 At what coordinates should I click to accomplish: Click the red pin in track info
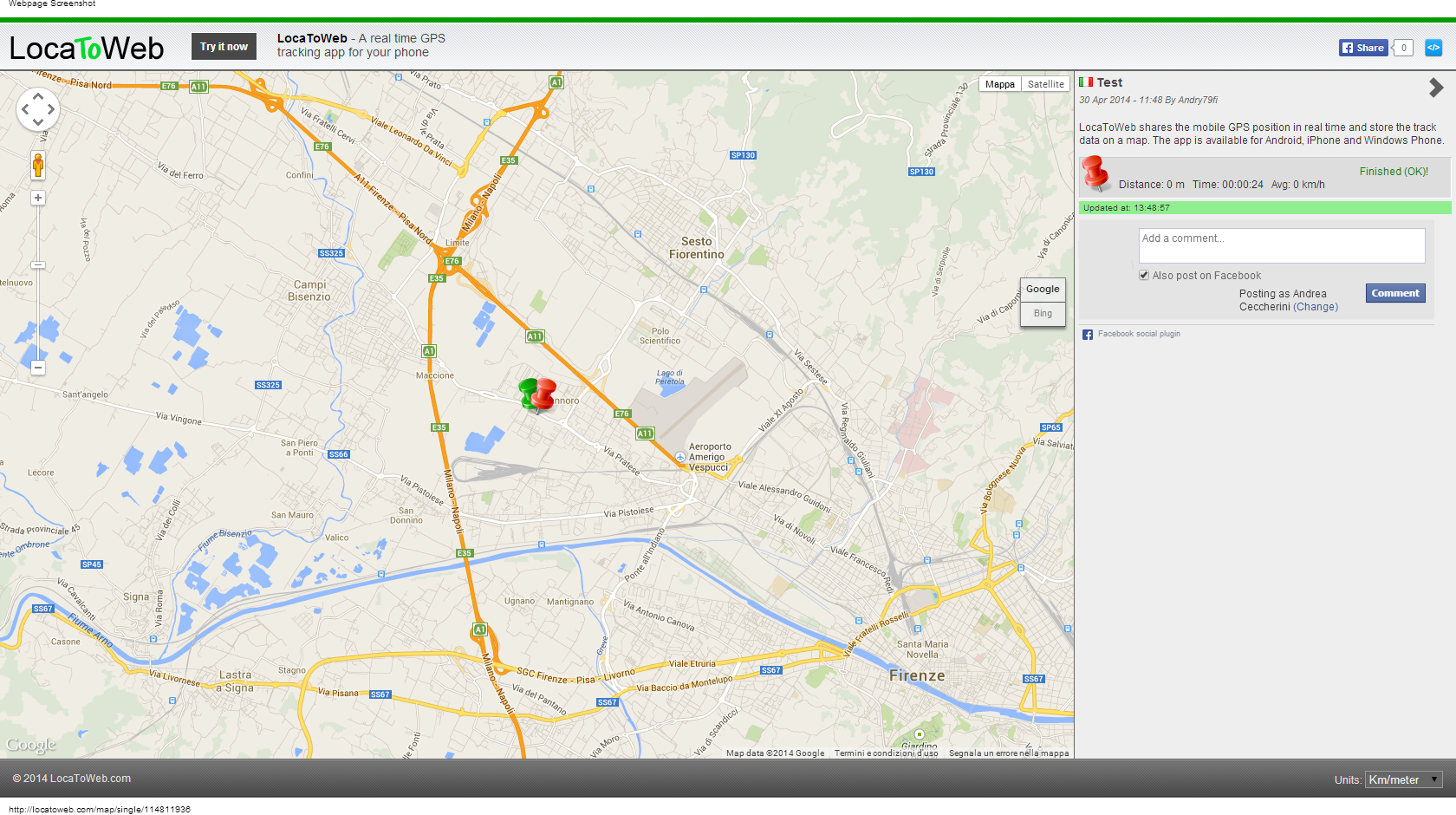pos(1095,173)
